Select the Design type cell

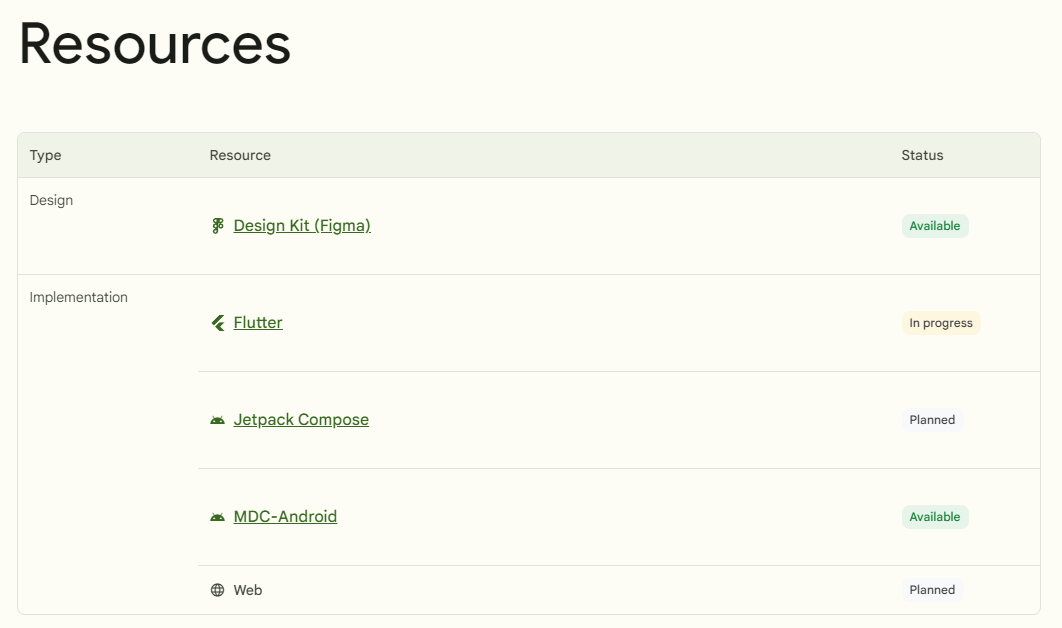coord(51,200)
